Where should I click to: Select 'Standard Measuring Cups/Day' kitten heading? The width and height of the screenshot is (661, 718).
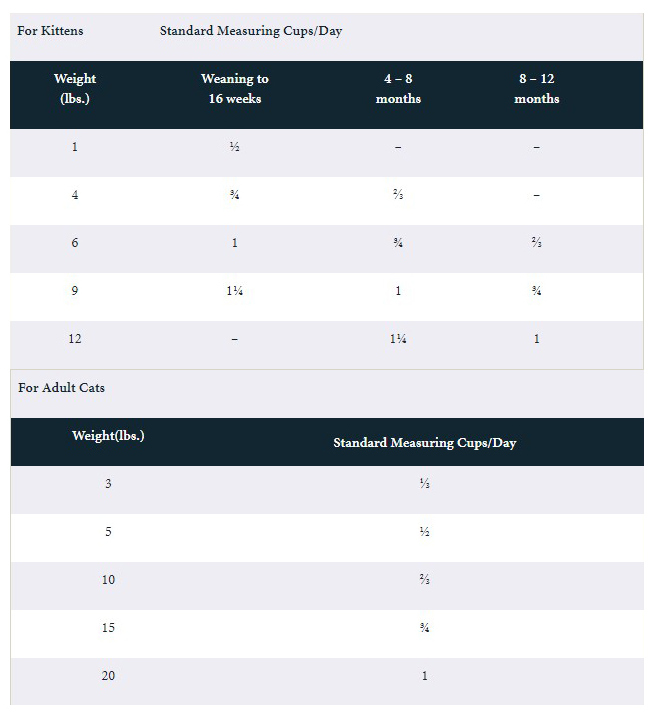pyautogui.click(x=251, y=31)
